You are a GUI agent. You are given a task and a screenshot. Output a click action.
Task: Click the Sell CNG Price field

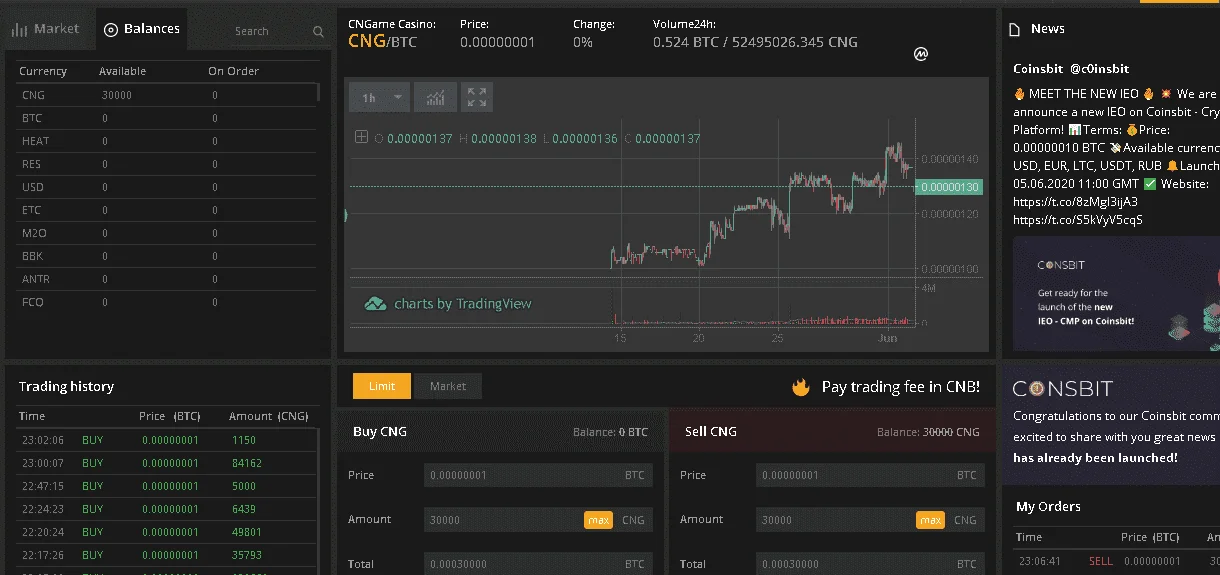[870, 475]
